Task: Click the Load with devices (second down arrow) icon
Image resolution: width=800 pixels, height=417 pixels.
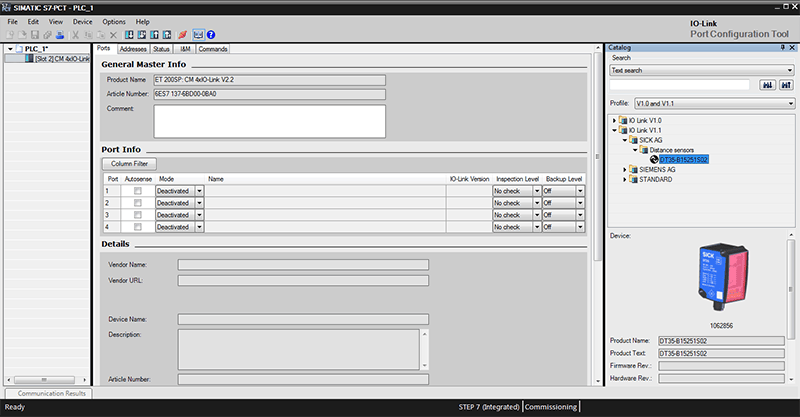Action: tap(142, 35)
